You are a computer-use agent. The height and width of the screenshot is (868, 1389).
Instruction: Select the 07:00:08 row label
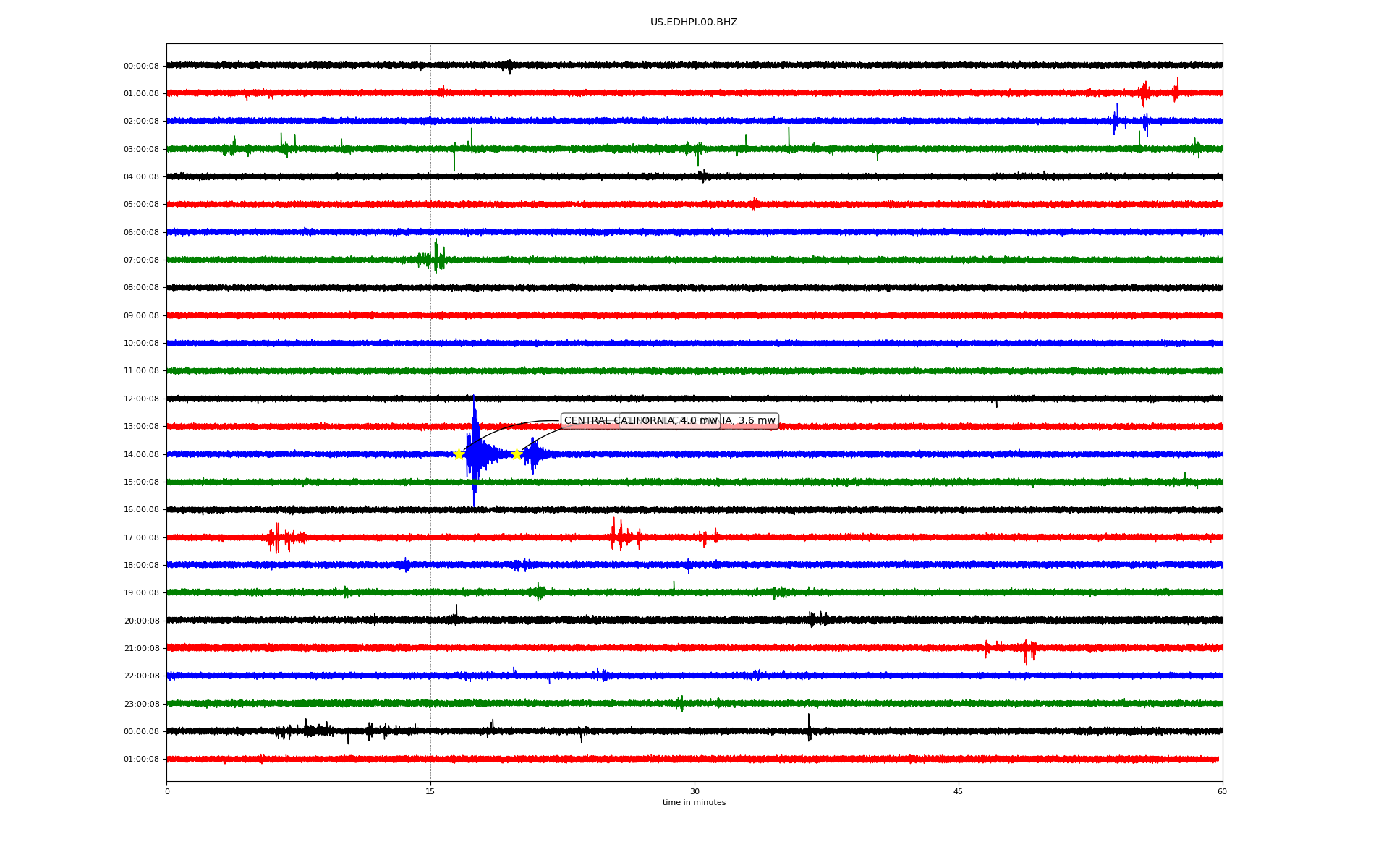tap(141, 260)
